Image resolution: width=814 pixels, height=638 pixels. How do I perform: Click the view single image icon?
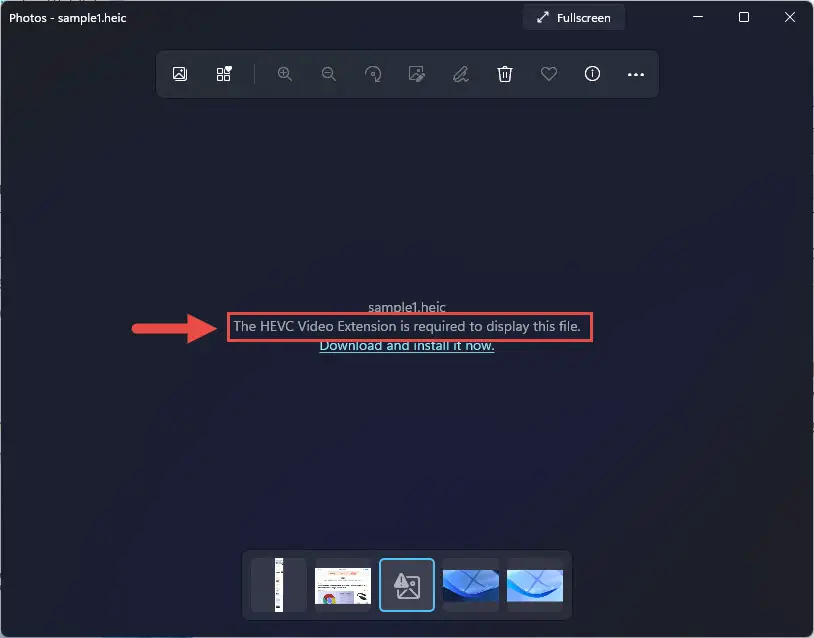pyautogui.click(x=180, y=74)
